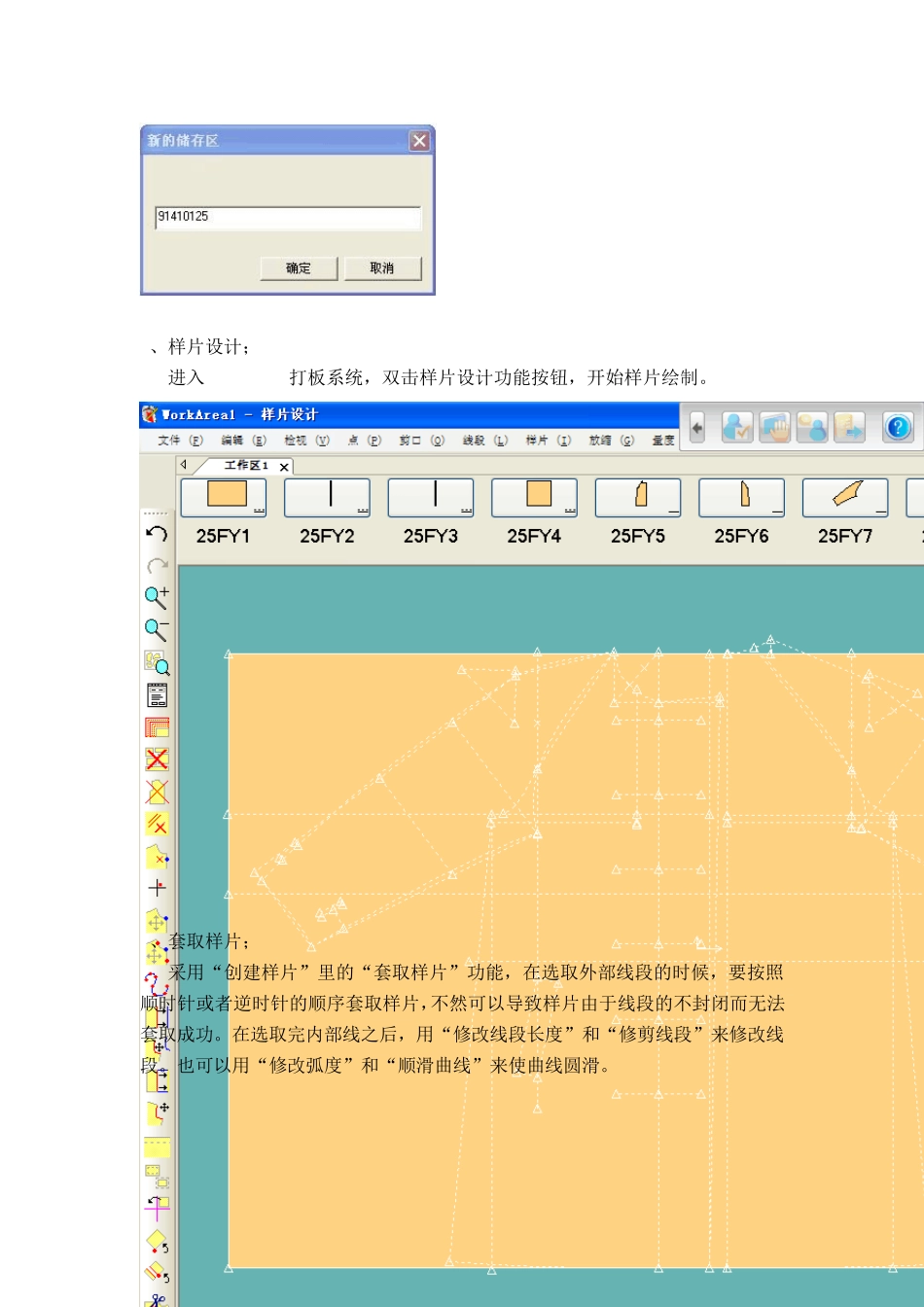Click the person with checkmark toolbar icon
This screenshot has width=924, height=1307.
click(737, 427)
